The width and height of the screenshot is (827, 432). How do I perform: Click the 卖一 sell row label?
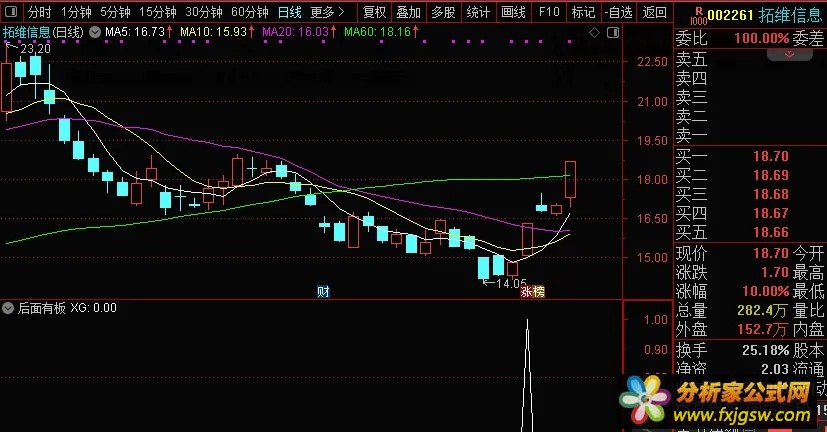[x=691, y=135]
